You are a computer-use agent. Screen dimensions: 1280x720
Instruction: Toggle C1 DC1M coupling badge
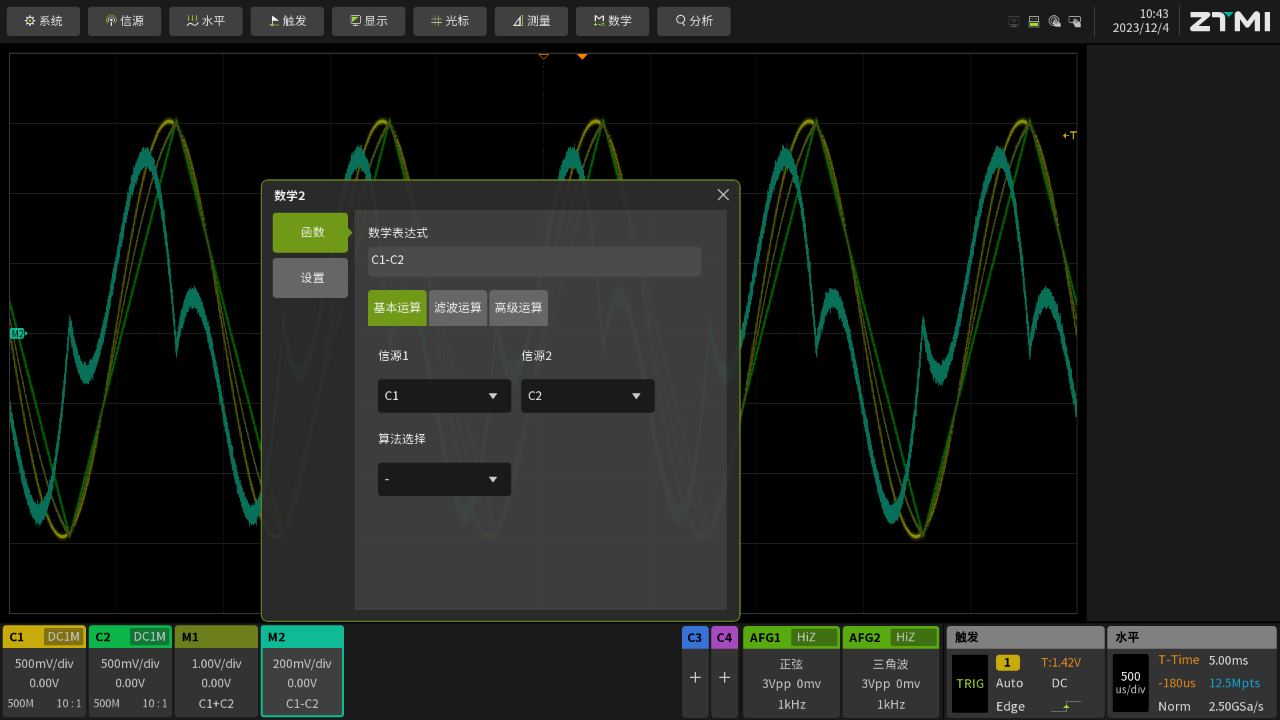coord(63,637)
